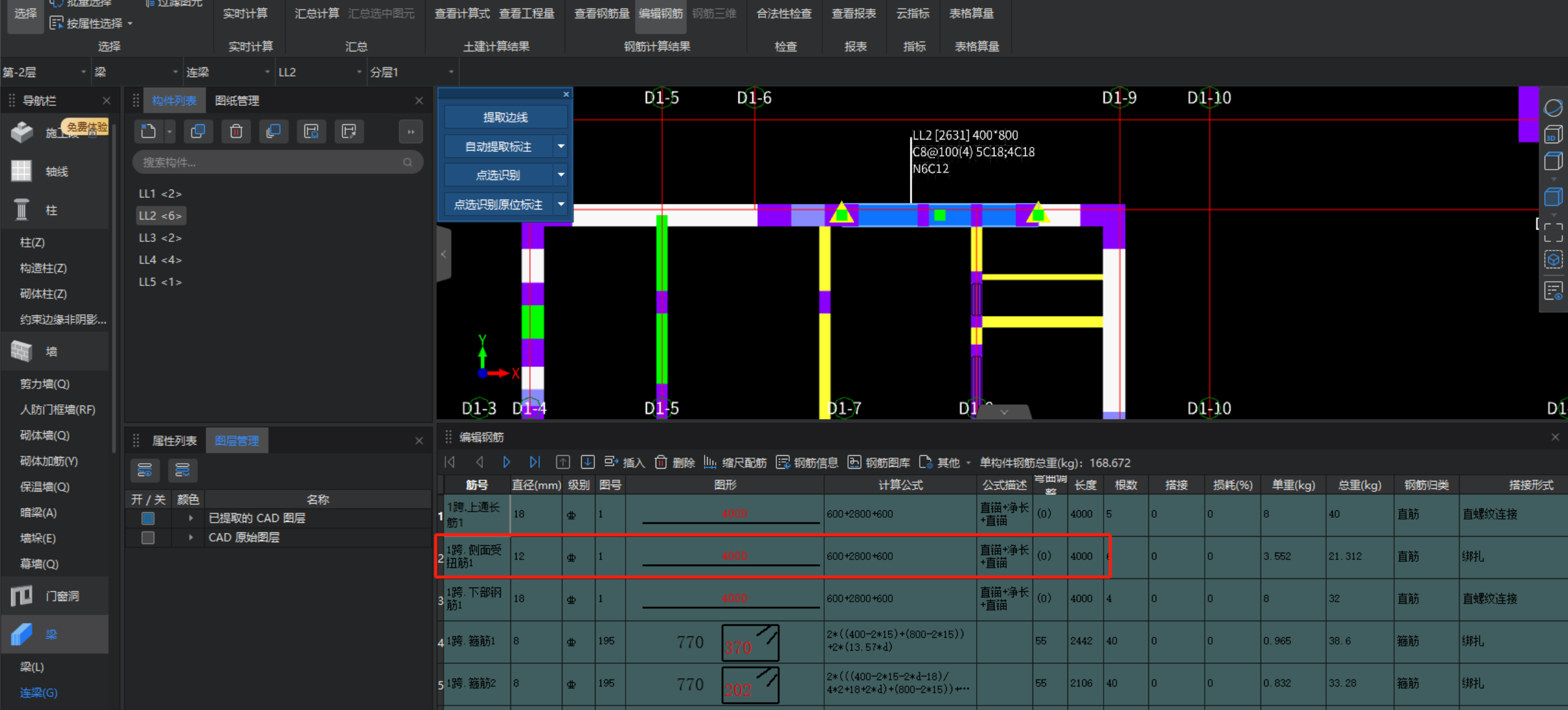Move rebar row down arrow icon
The image size is (1568, 710).
click(587, 462)
